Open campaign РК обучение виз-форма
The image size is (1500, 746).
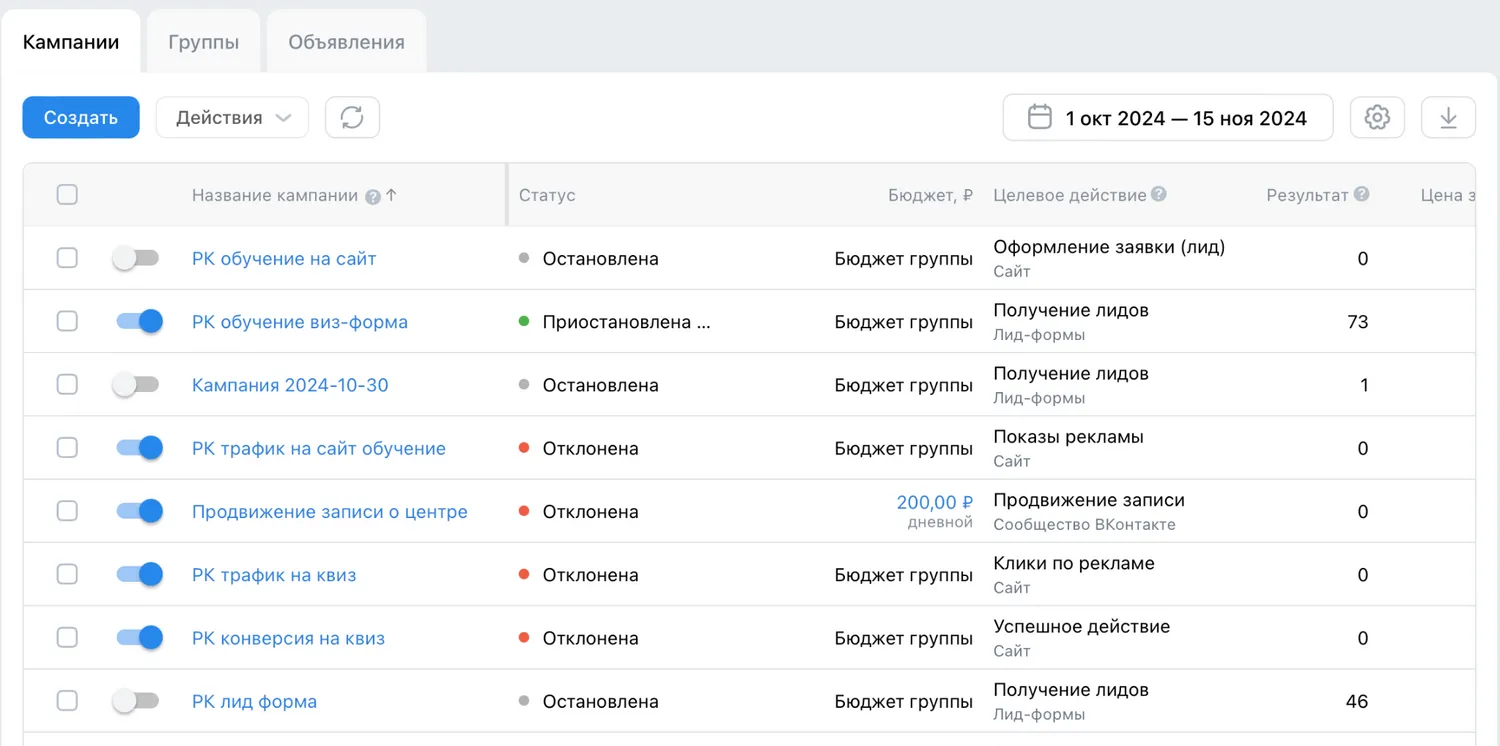tap(300, 322)
